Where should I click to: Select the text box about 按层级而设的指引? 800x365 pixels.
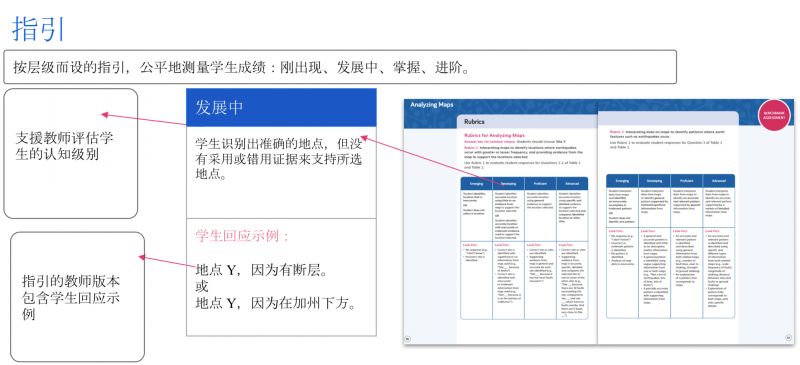(x=340, y=67)
